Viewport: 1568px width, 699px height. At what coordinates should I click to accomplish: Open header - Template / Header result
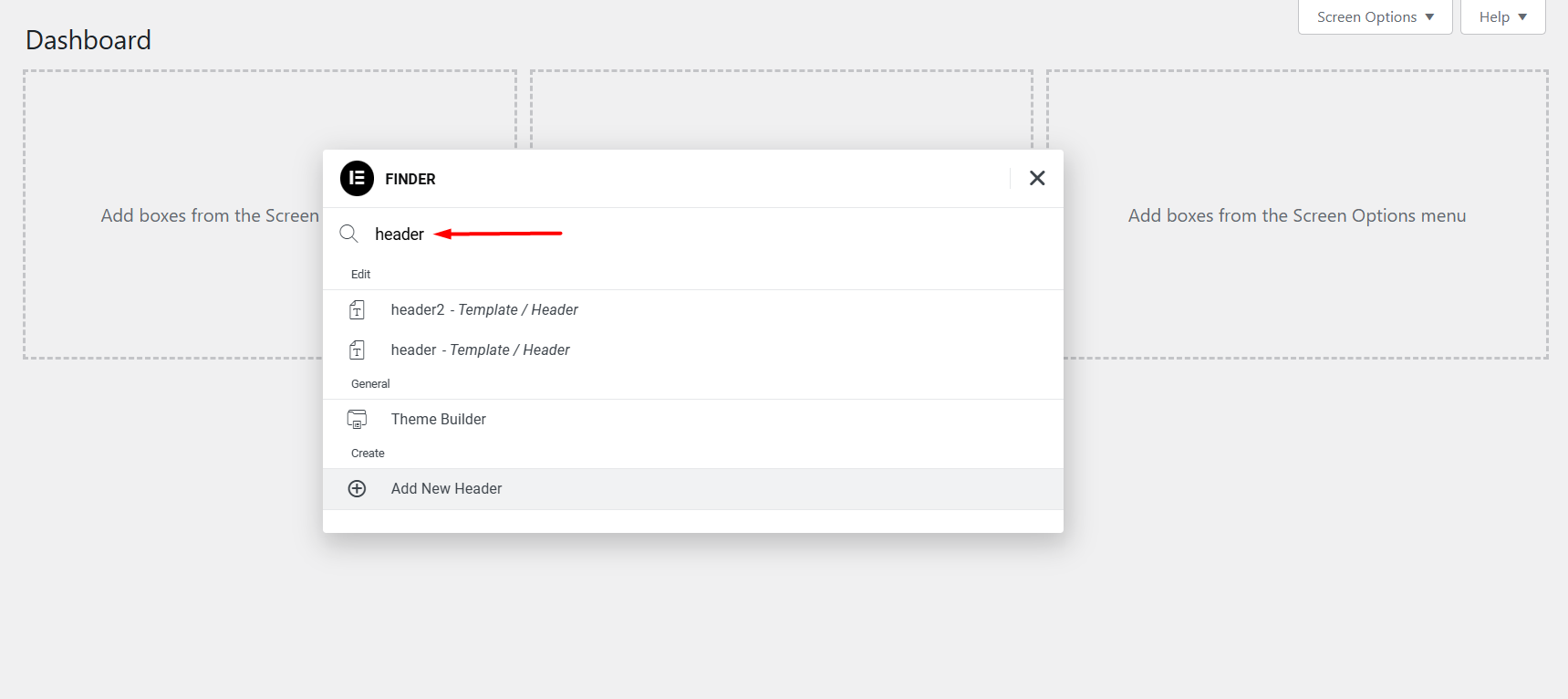pyautogui.click(x=693, y=350)
